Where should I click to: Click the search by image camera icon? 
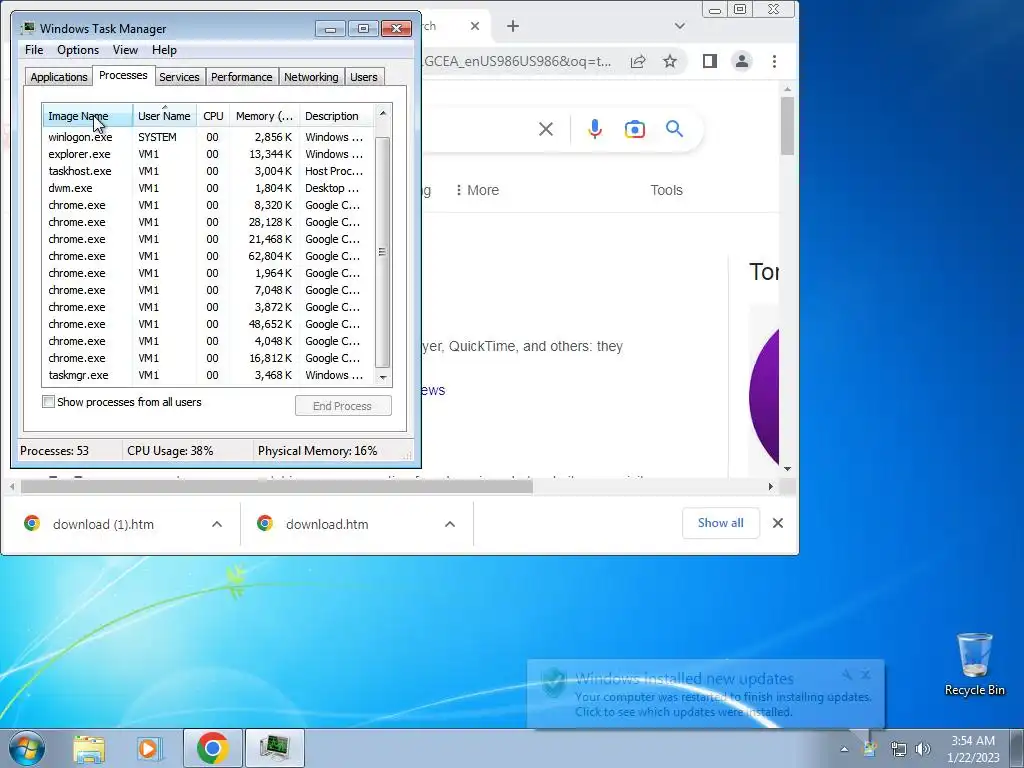tap(634, 129)
